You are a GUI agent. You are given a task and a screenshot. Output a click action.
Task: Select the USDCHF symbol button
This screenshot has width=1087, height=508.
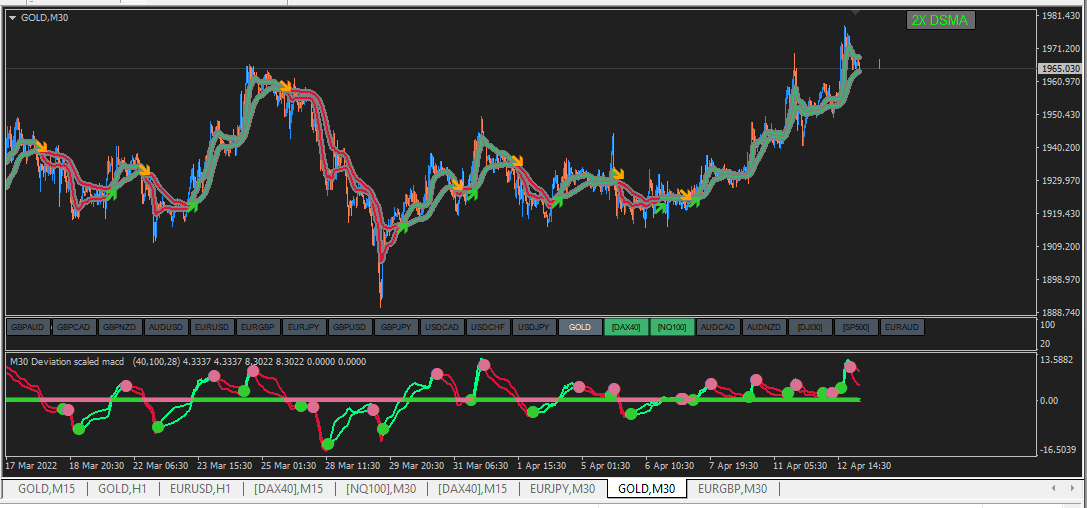coord(488,327)
